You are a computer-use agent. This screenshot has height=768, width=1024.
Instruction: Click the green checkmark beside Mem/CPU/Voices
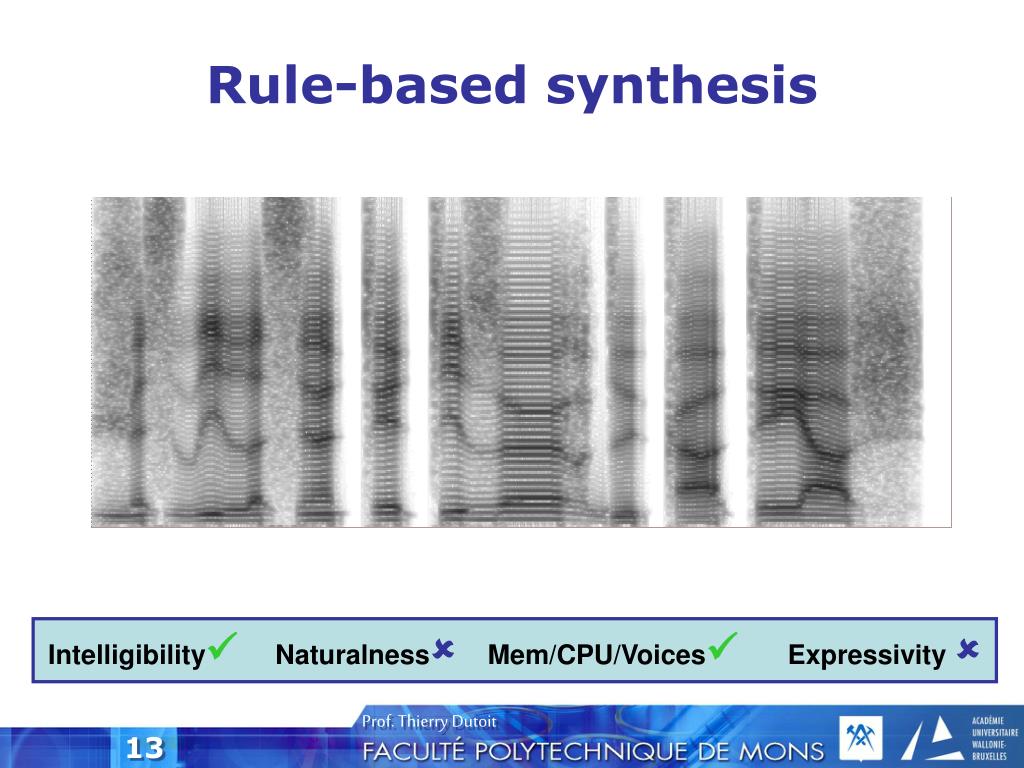pyautogui.click(x=722, y=647)
